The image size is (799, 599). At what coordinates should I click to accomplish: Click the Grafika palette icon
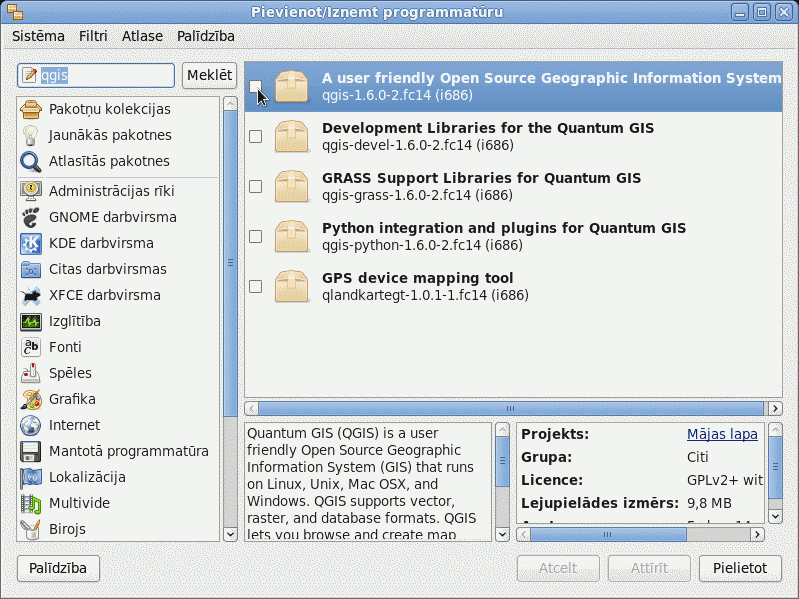tap(31, 399)
